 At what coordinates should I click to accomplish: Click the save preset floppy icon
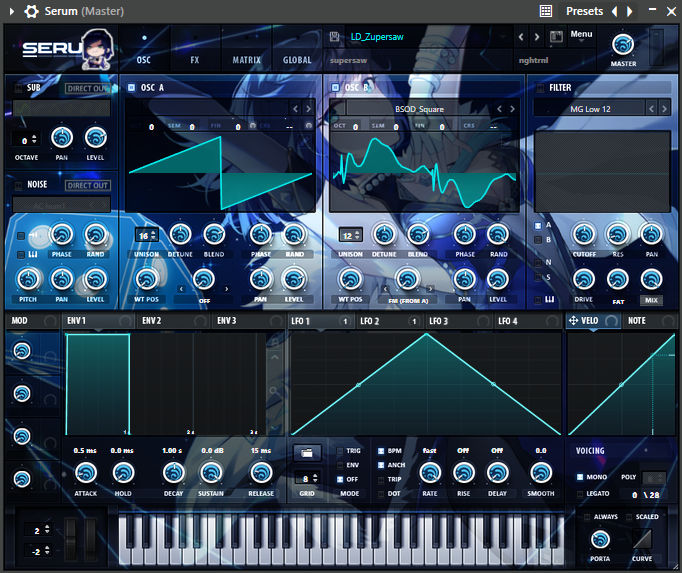[334, 37]
